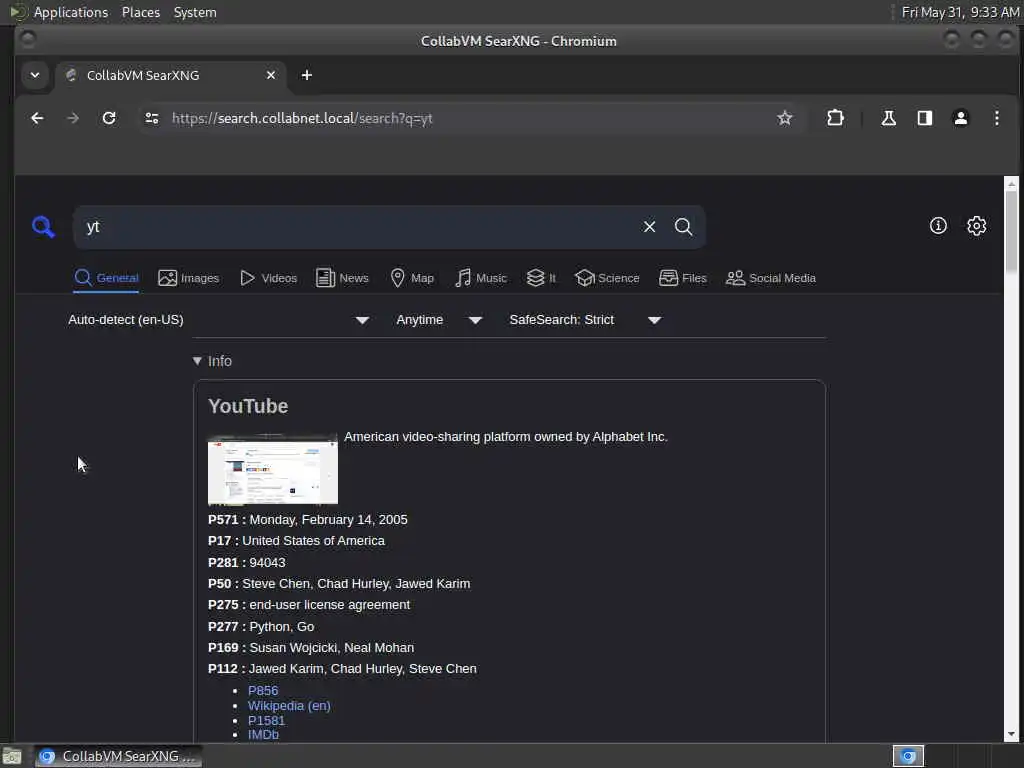1024x768 pixels.
Task: Click the 'P277 : Python, Go' line
Action: tap(261, 627)
